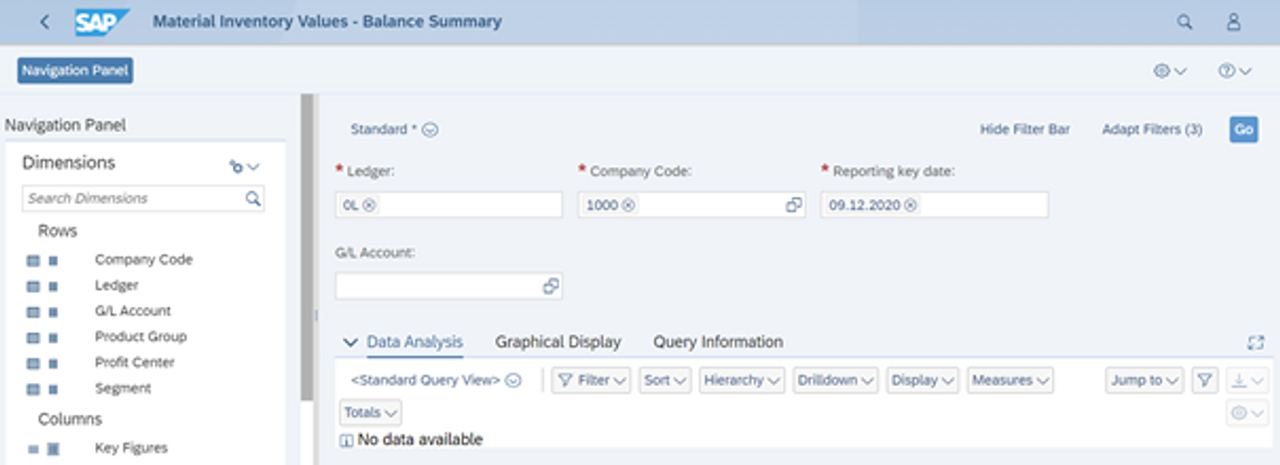
Task: Click the back arrow in header
Action: (44, 21)
